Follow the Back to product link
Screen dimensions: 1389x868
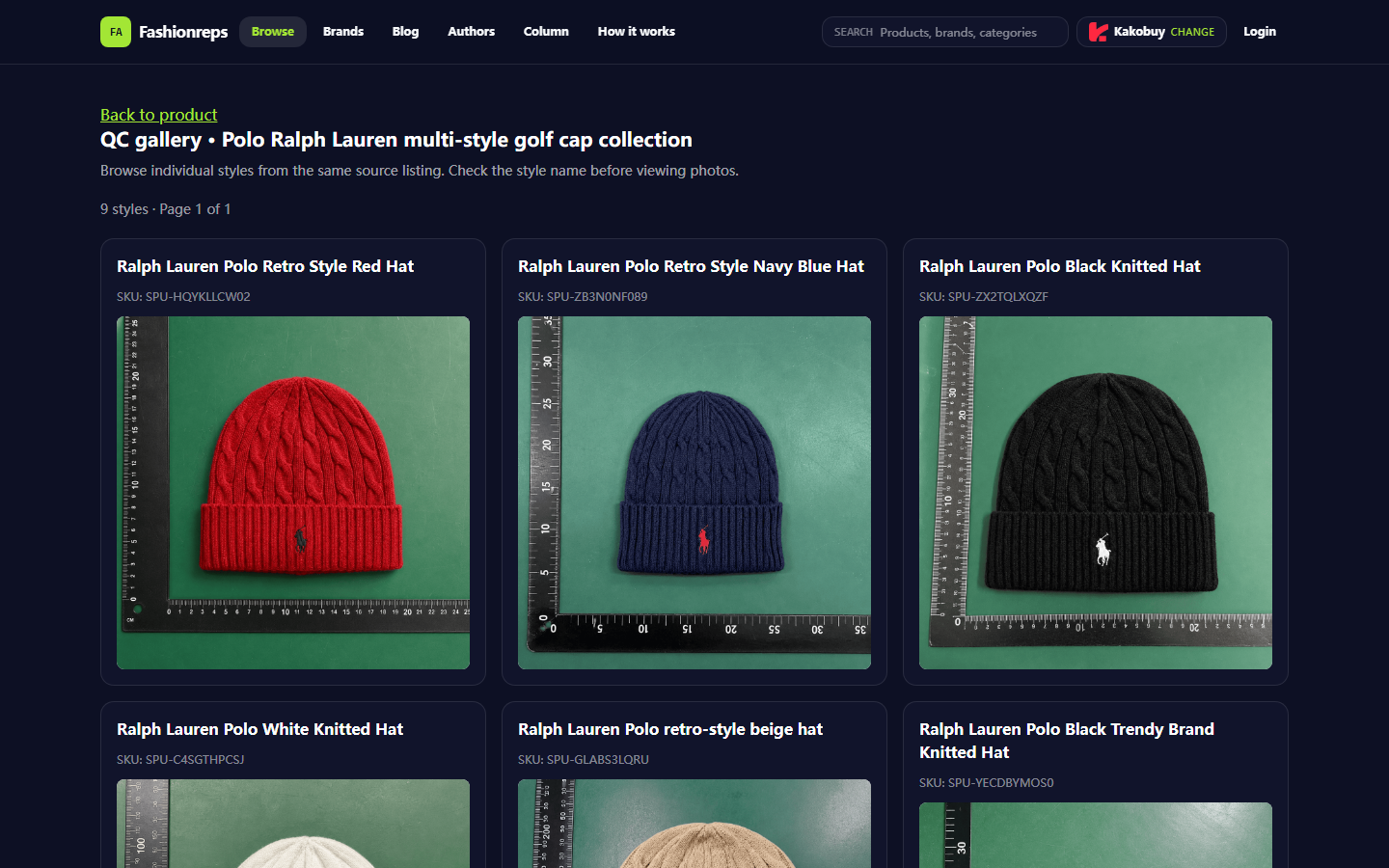point(159,115)
